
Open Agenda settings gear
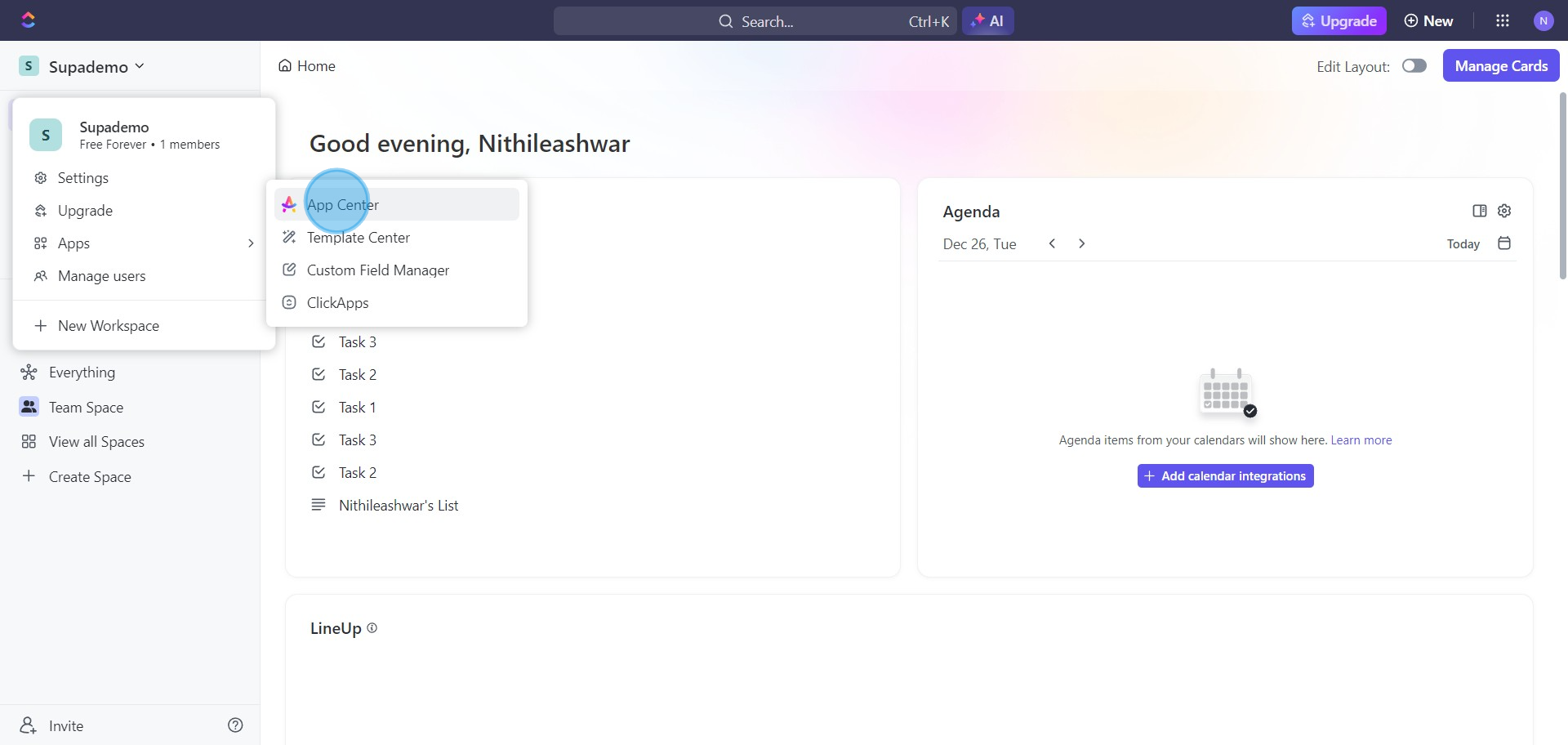pos(1504,211)
